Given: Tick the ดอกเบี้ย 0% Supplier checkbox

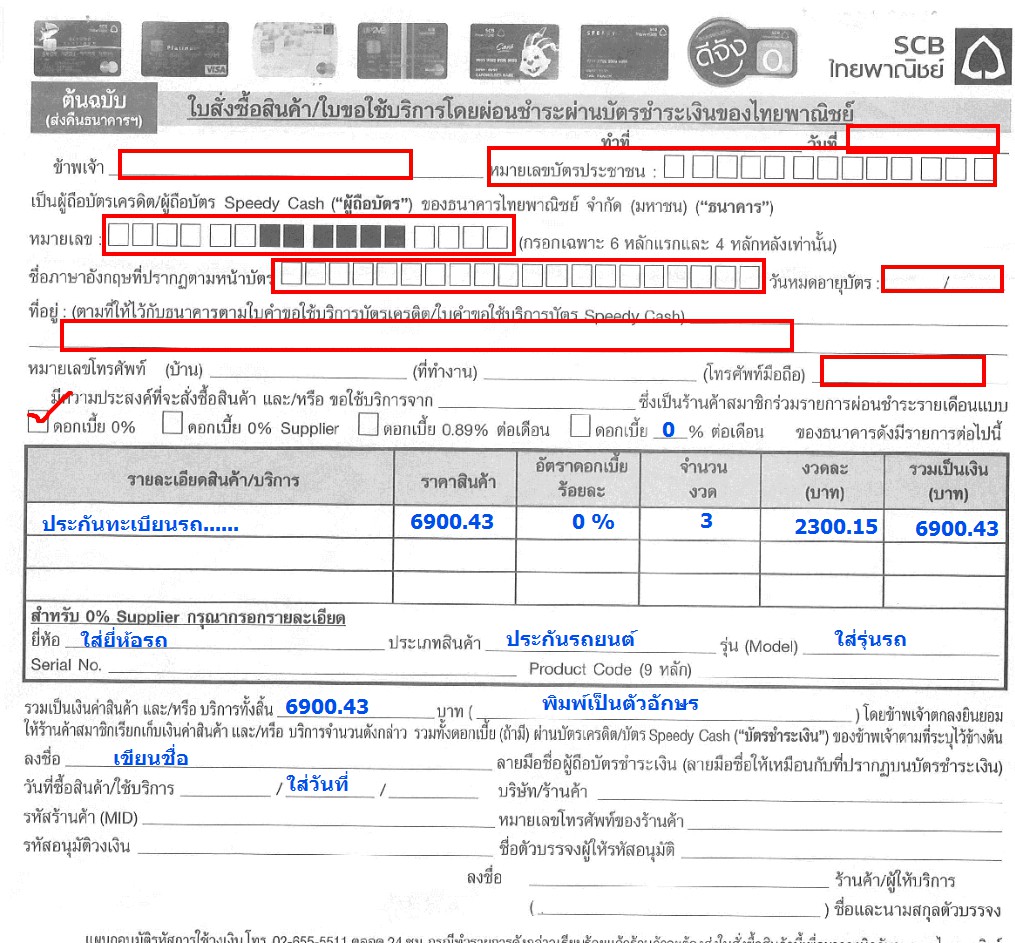Looking at the screenshot, I should 172,423.
